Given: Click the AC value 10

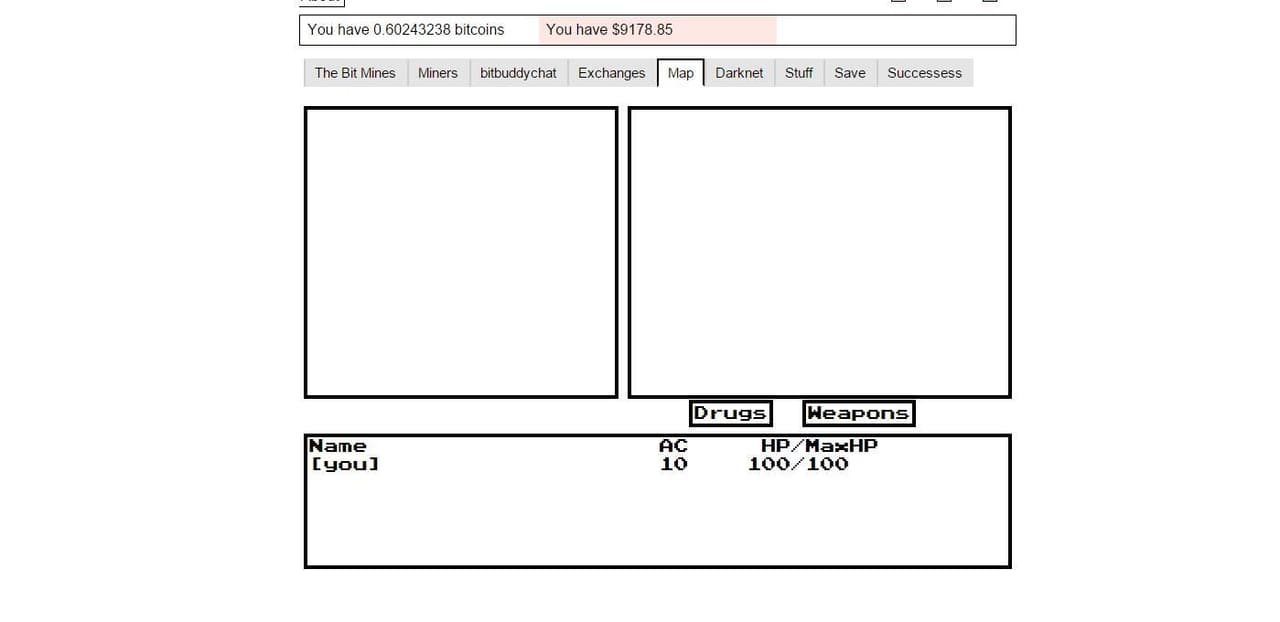Looking at the screenshot, I should click(674, 464).
